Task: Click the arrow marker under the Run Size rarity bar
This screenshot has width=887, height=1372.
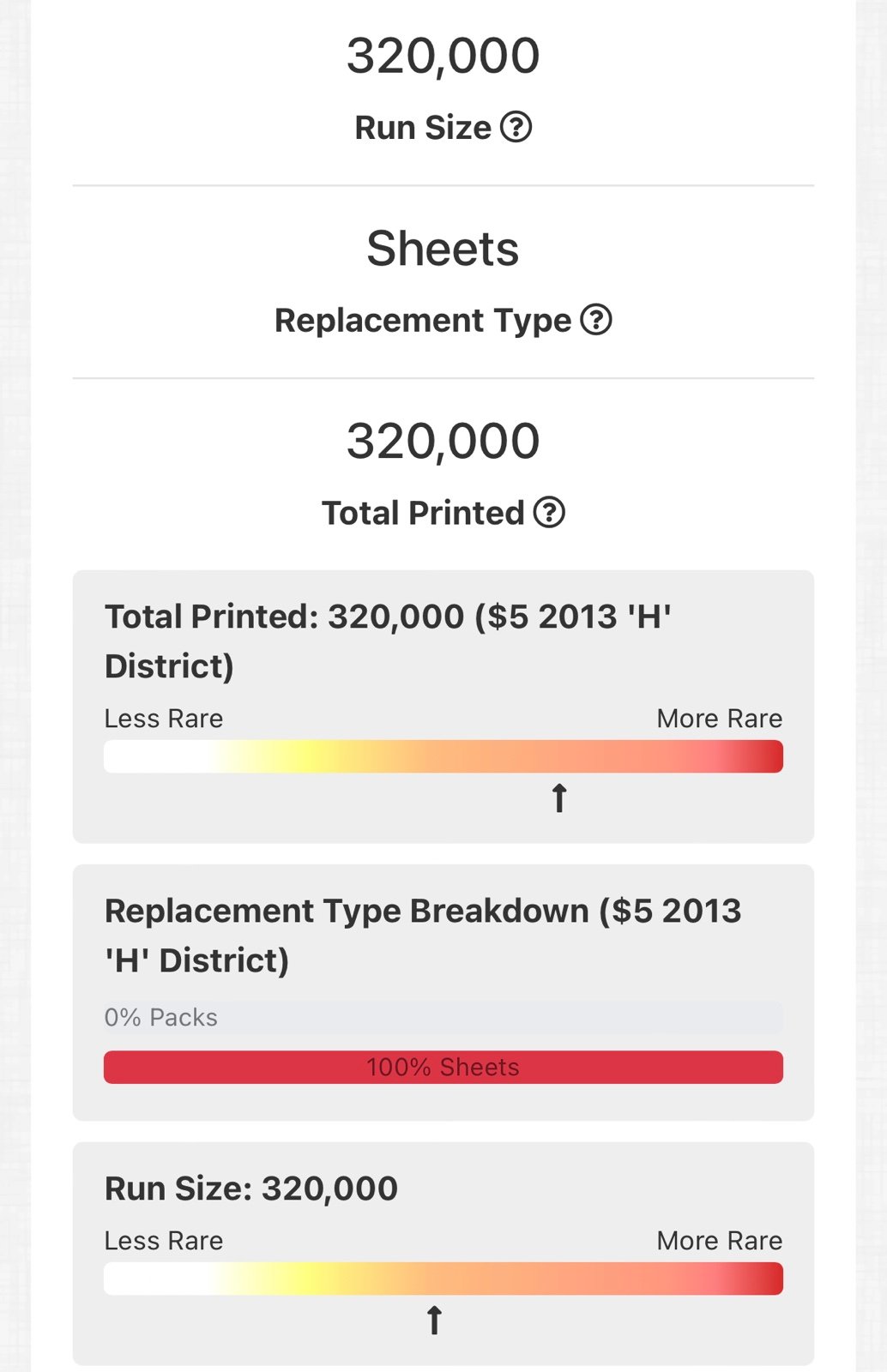Action: coord(434,1320)
